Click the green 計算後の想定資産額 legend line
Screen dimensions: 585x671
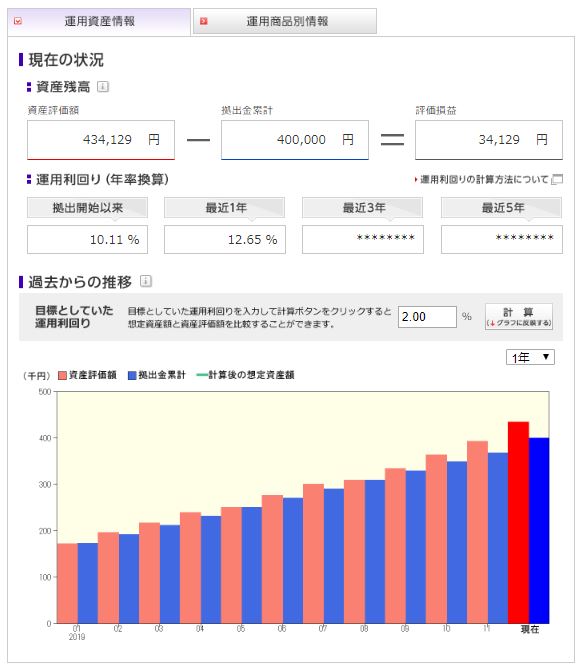(x=202, y=375)
